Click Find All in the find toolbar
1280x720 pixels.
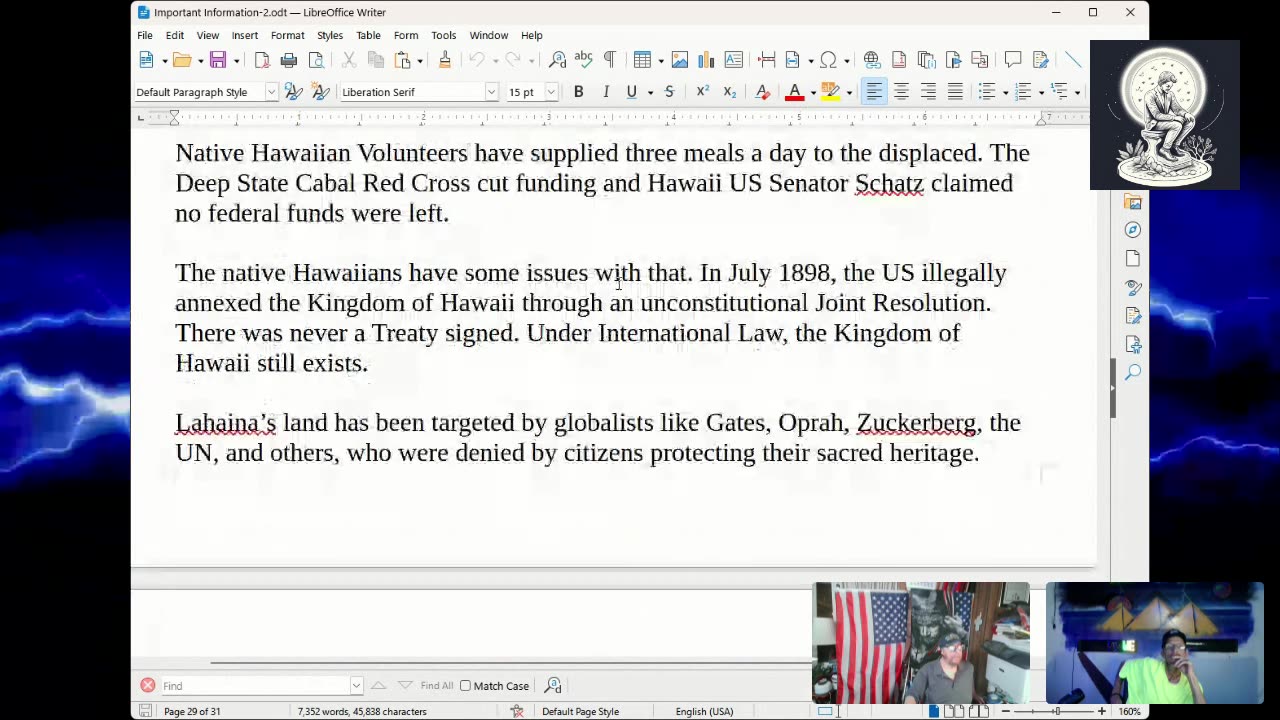pos(437,686)
